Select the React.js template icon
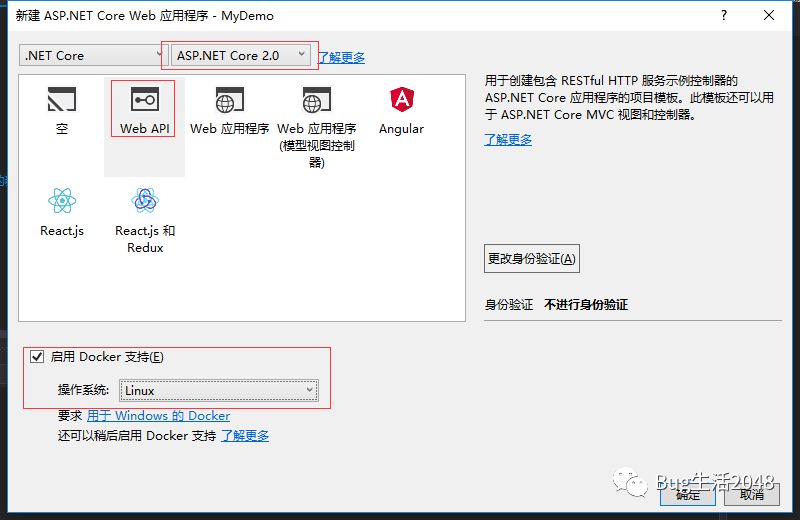The image size is (800, 520). tap(62, 200)
